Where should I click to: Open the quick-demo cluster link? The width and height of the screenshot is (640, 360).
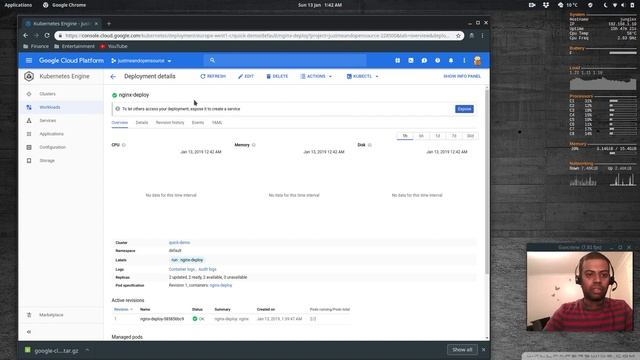pos(179,242)
